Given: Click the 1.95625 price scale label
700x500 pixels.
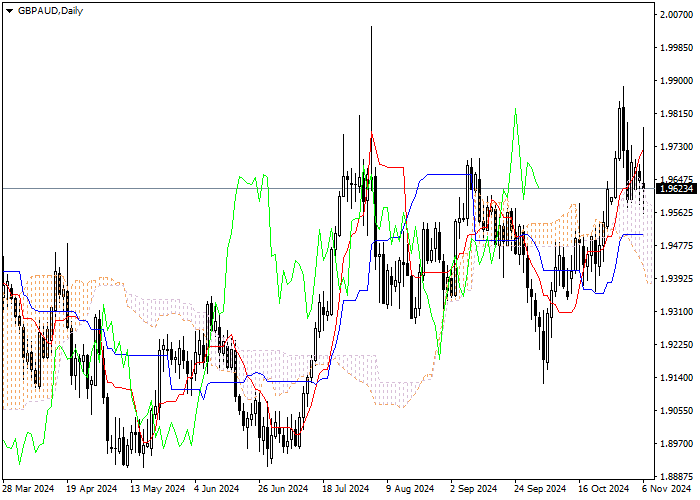Looking at the screenshot, I should [677, 212].
